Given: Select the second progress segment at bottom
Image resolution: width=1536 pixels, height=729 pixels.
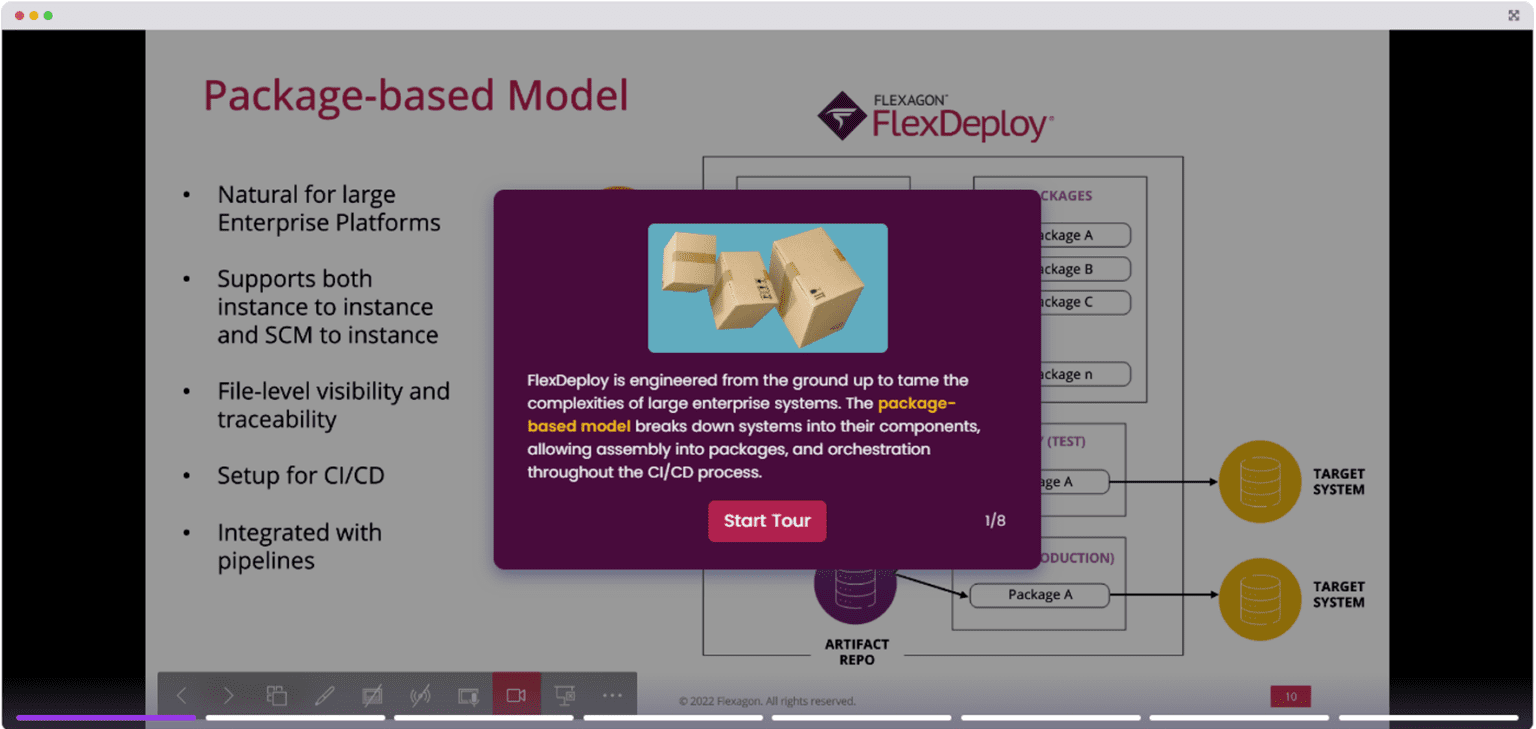Looking at the screenshot, I should tap(294, 717).
